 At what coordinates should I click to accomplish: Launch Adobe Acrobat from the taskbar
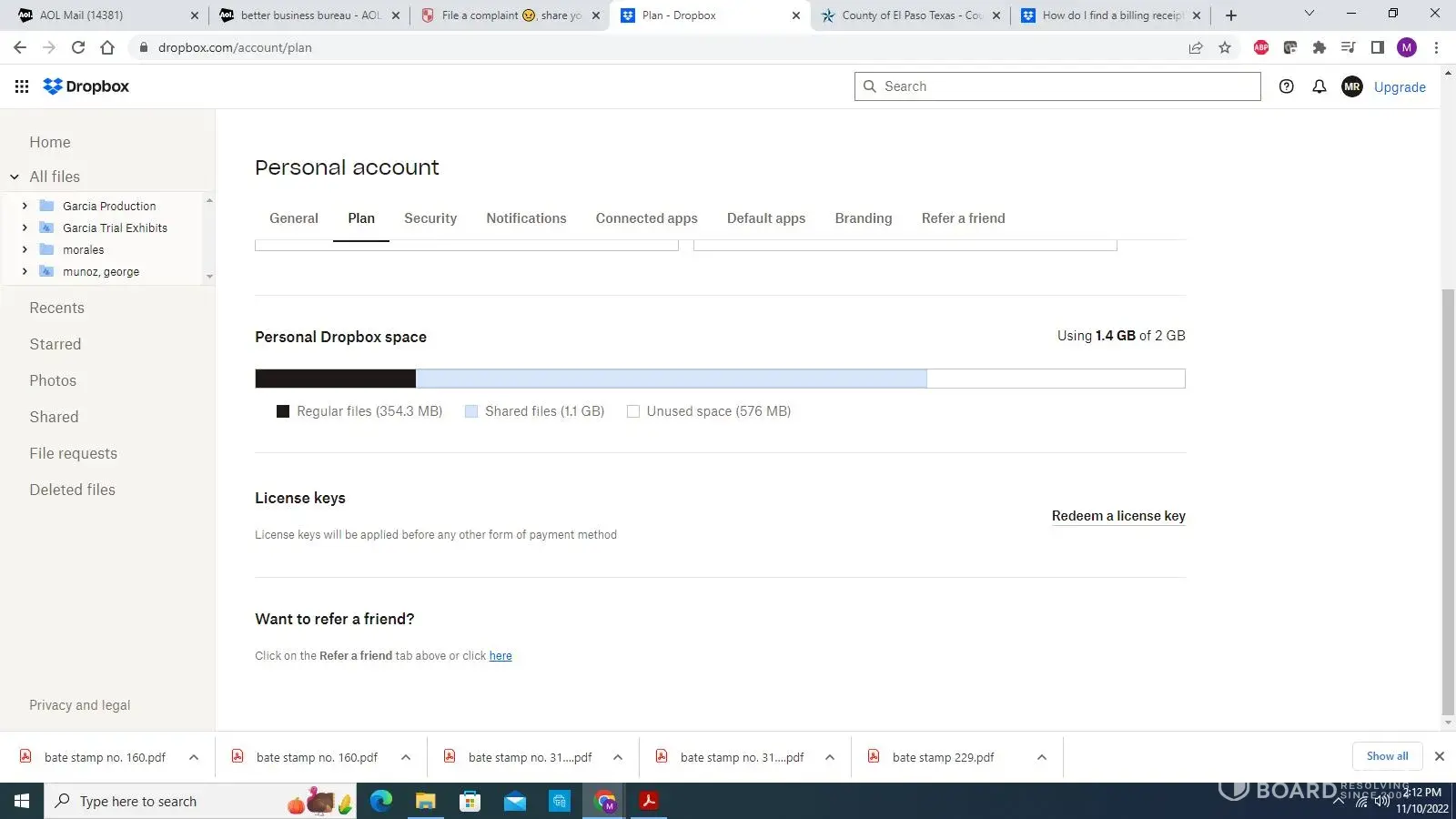pos(649,801)
